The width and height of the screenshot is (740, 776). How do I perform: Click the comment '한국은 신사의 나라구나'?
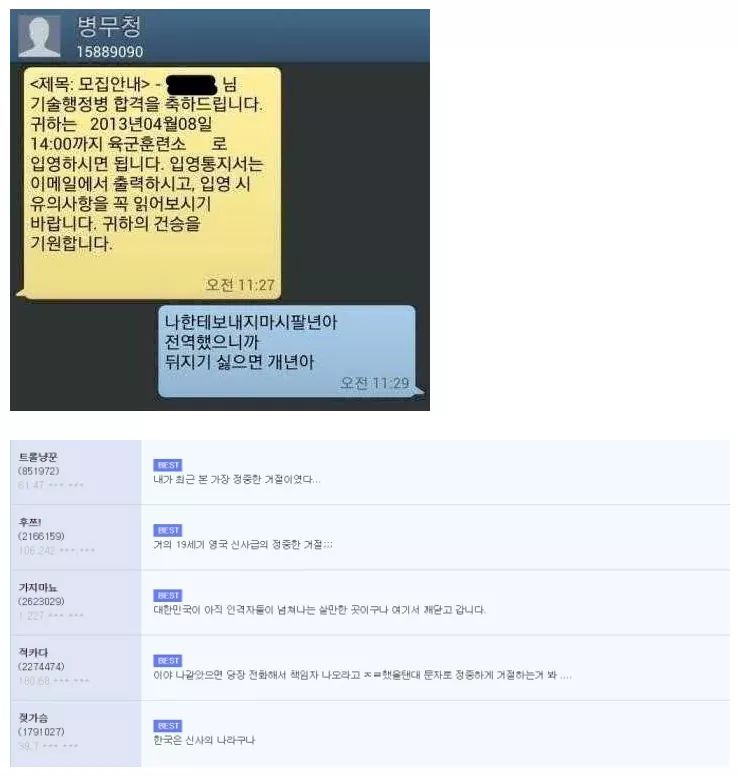click(204, 740)
